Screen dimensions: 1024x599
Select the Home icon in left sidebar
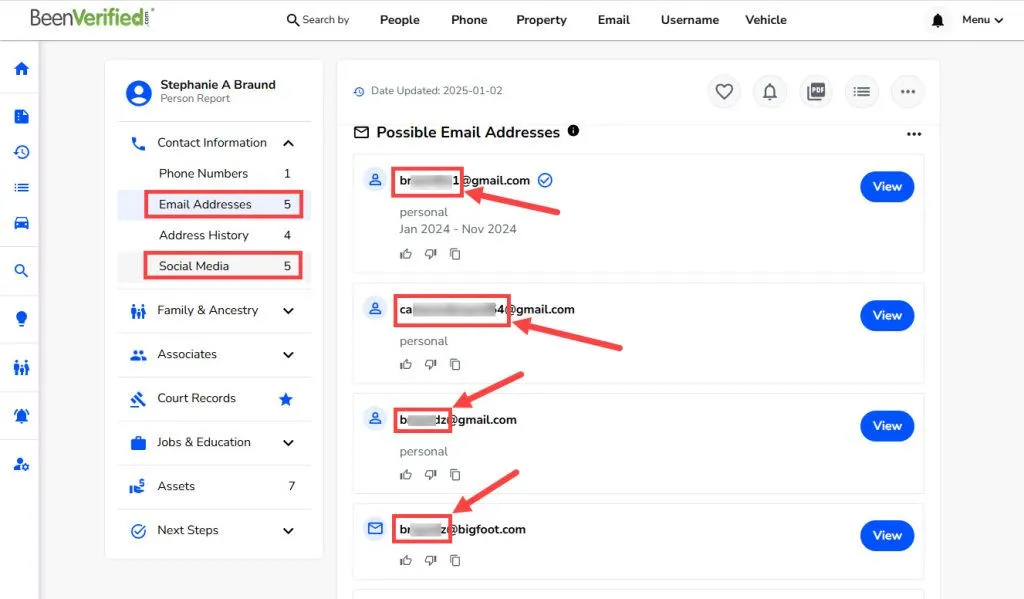(20, 69)
